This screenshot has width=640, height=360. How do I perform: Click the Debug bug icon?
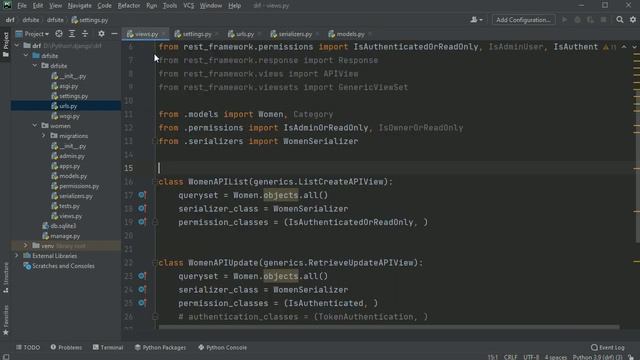click(577, 20)
